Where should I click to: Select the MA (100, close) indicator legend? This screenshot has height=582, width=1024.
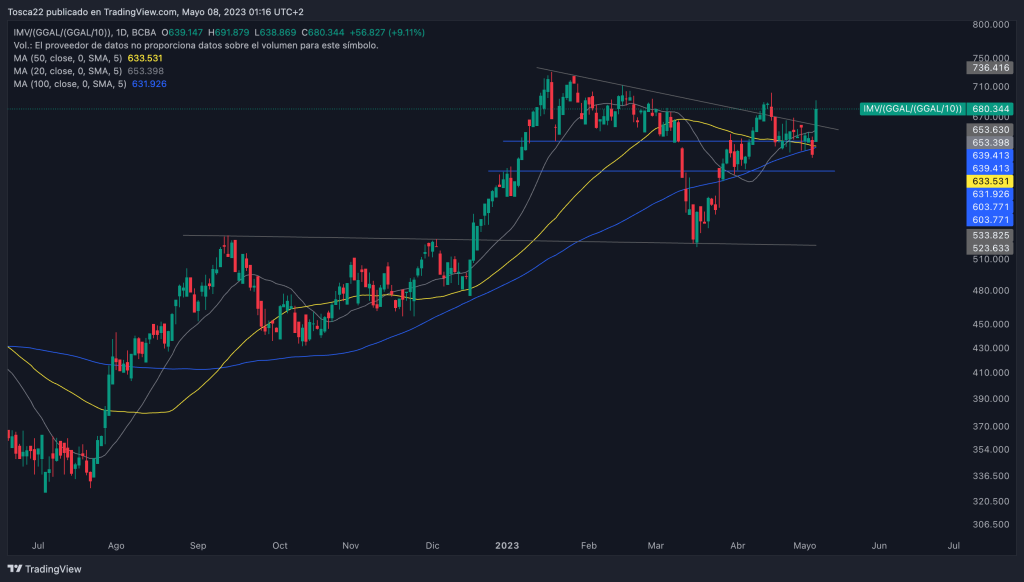tap(70, 84)
